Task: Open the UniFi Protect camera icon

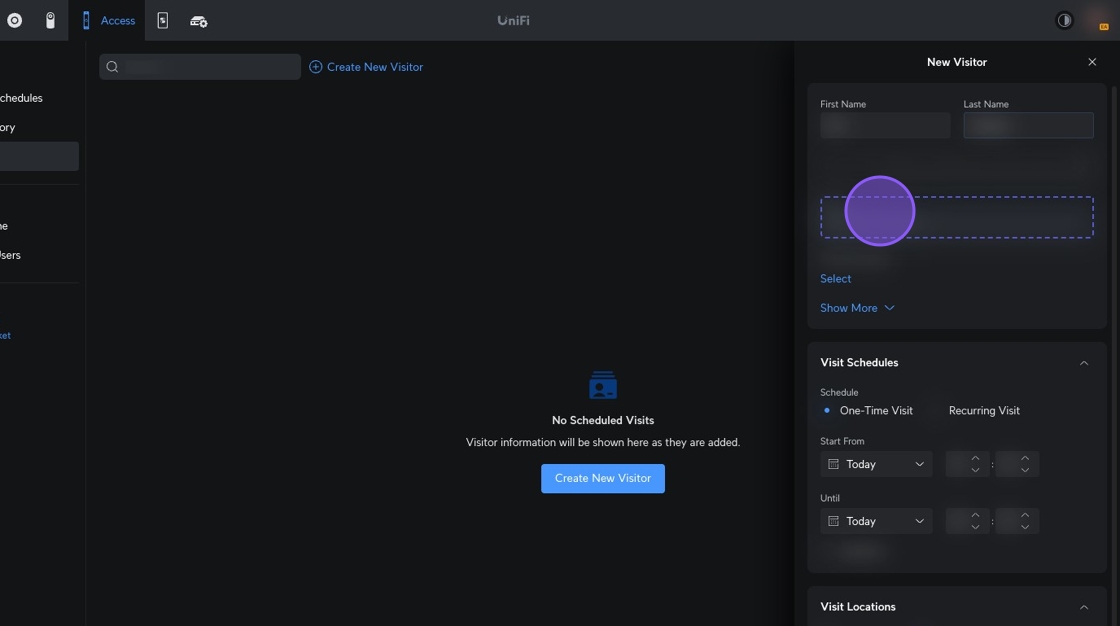Action: coord(50,20)
